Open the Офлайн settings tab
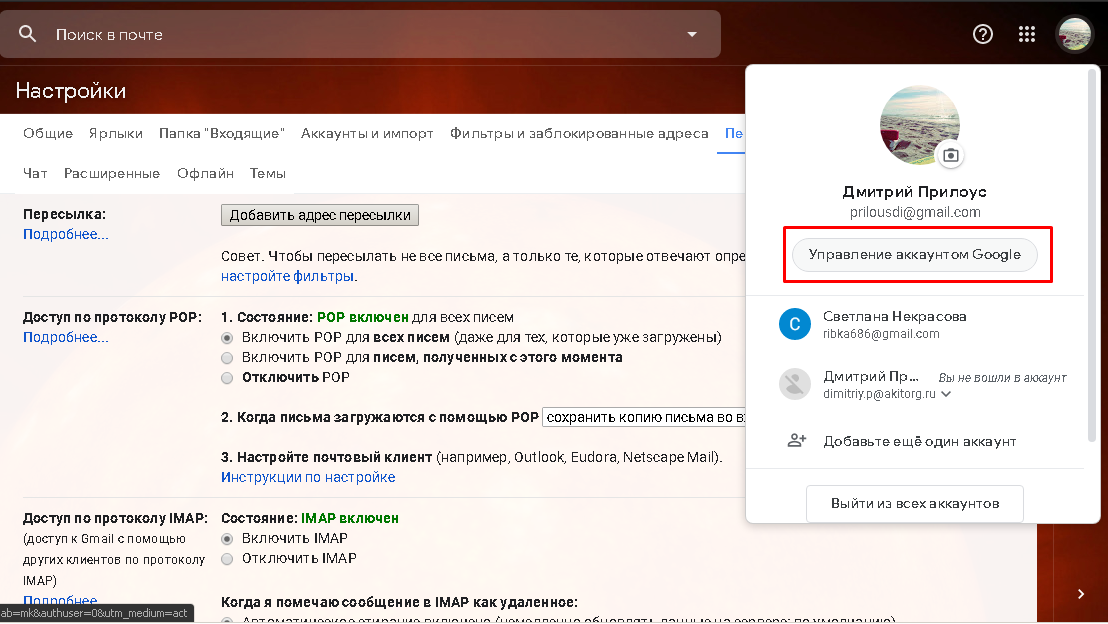Screen dimensions: 1108x624 205,173
